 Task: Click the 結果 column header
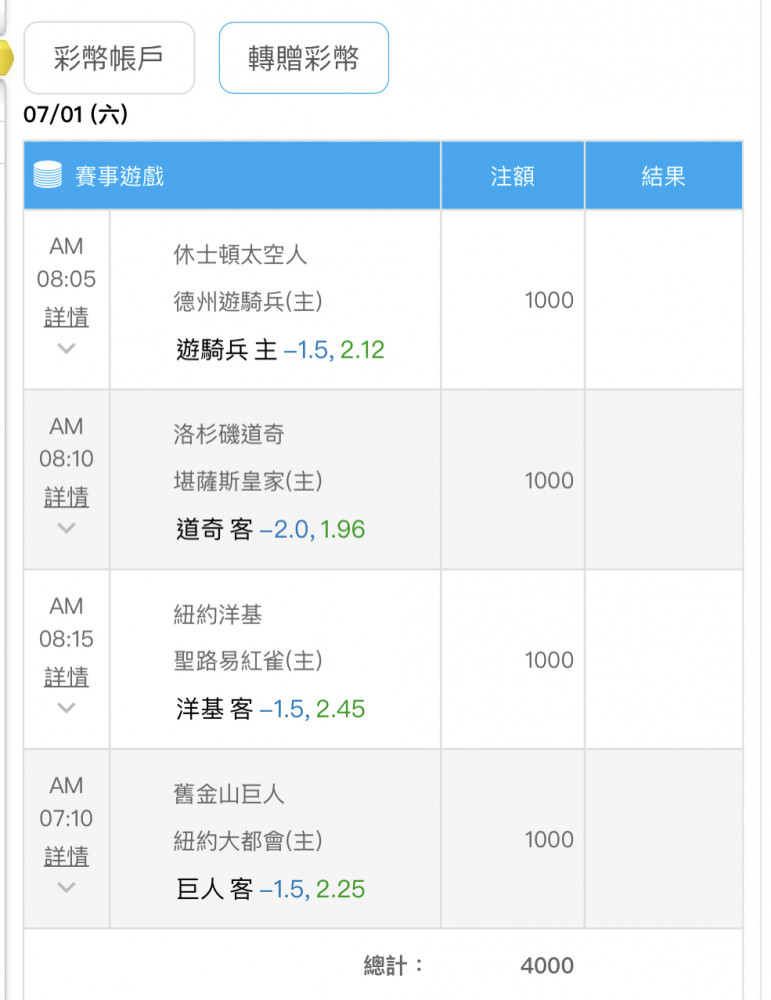coord(664,175)
